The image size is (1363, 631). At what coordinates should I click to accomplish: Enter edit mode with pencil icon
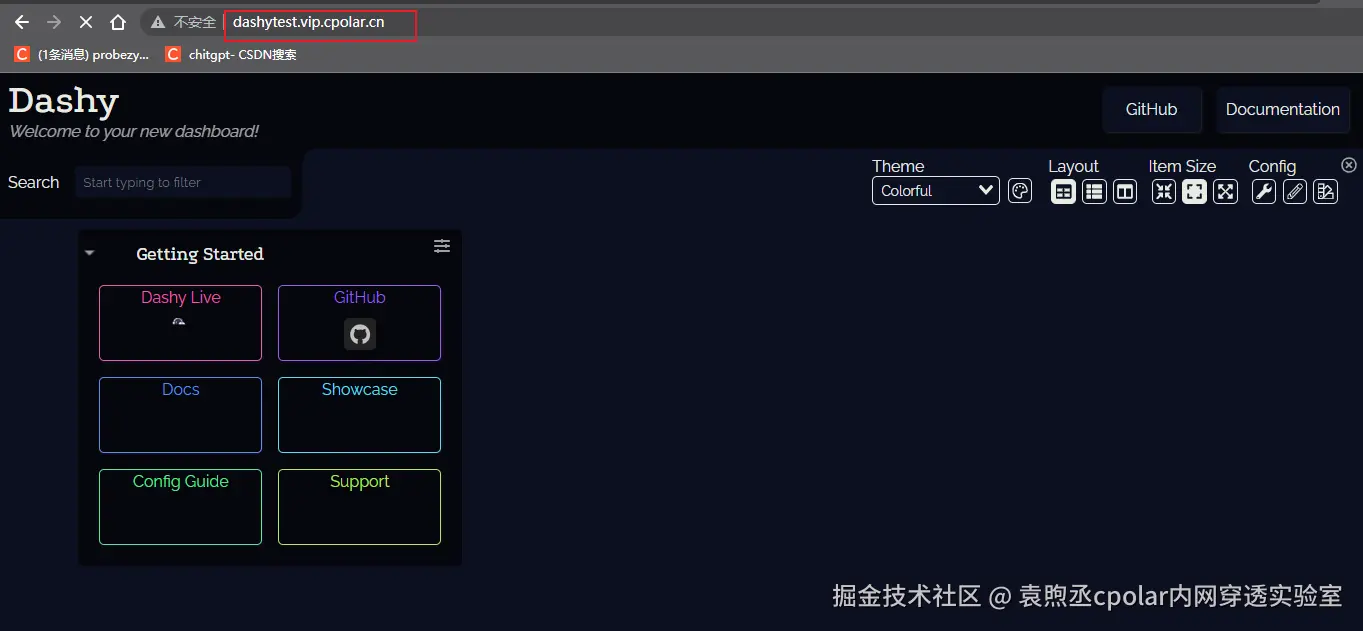[1295, 191]
